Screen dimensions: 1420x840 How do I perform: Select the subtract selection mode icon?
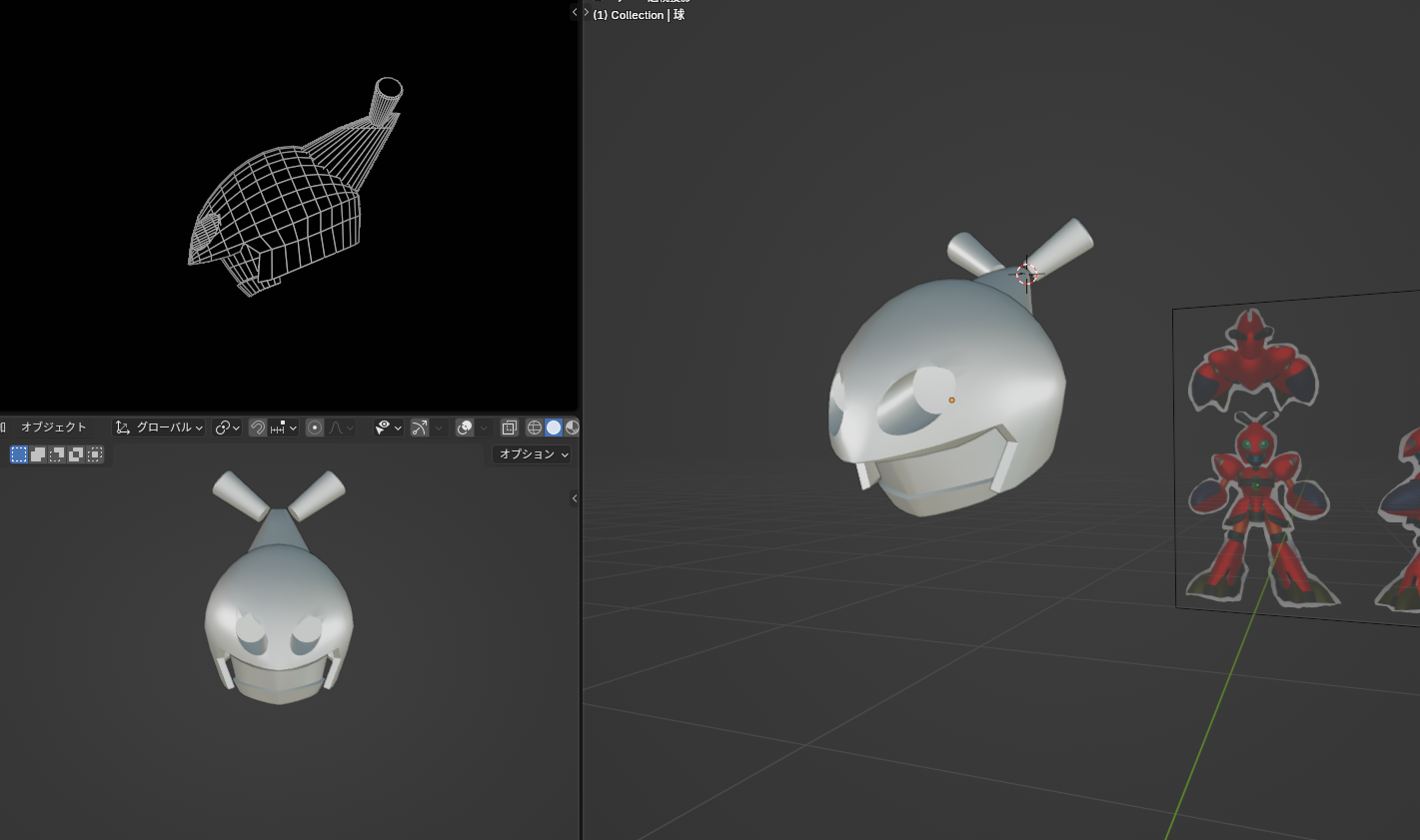pyautogui.click(x=57, y=454)
